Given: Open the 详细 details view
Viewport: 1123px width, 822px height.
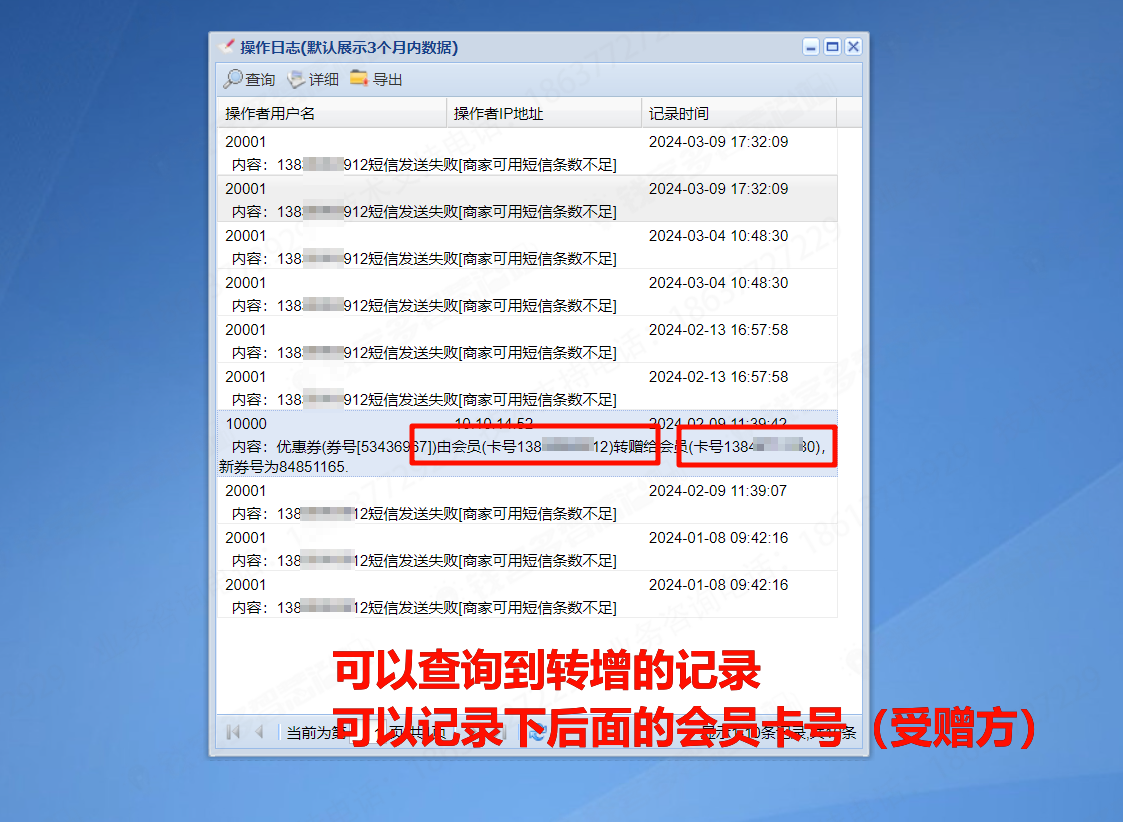Looking at the screenshot, I should tap(313, 79).
